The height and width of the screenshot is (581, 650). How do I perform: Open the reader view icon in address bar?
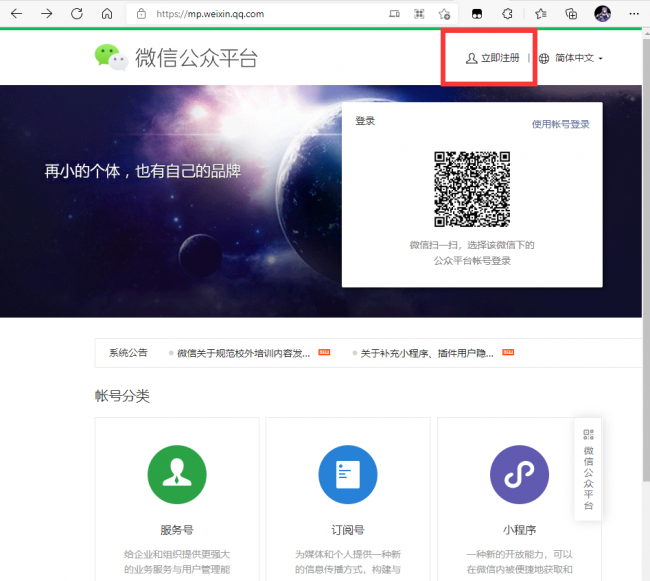[x=394, y=14]
